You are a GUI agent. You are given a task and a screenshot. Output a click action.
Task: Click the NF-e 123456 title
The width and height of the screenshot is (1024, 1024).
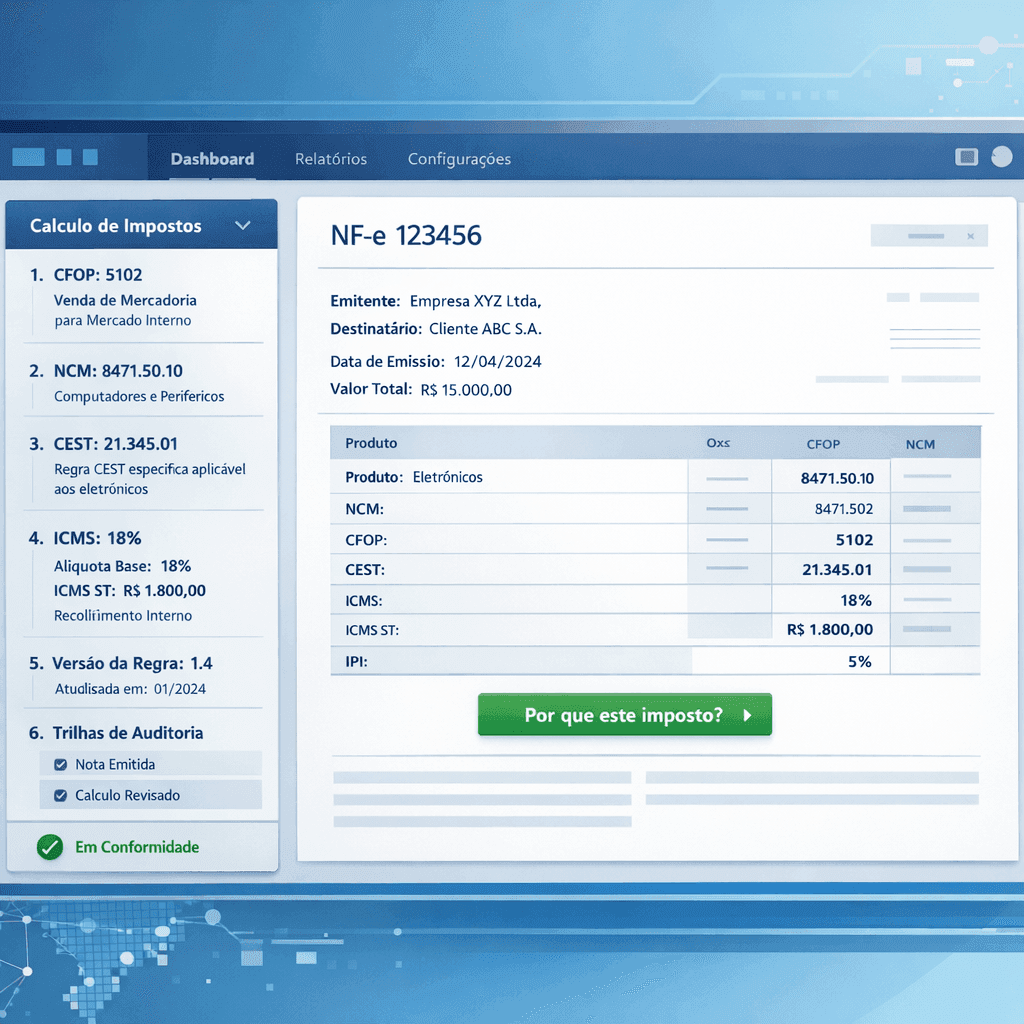406,236
